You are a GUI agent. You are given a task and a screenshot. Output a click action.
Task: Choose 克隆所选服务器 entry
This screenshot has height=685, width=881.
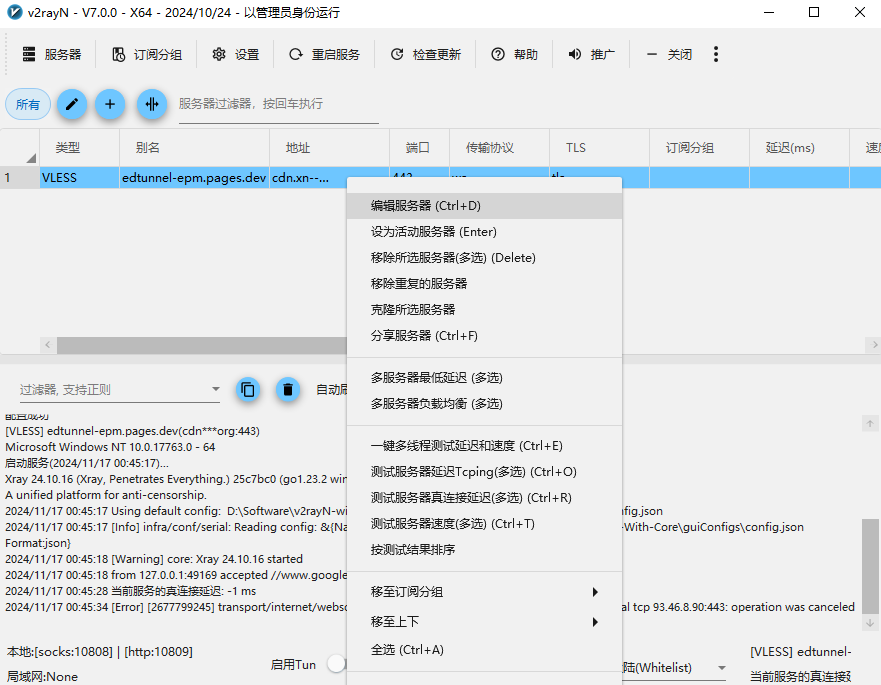pyautogui.click(x=484, y=309)
